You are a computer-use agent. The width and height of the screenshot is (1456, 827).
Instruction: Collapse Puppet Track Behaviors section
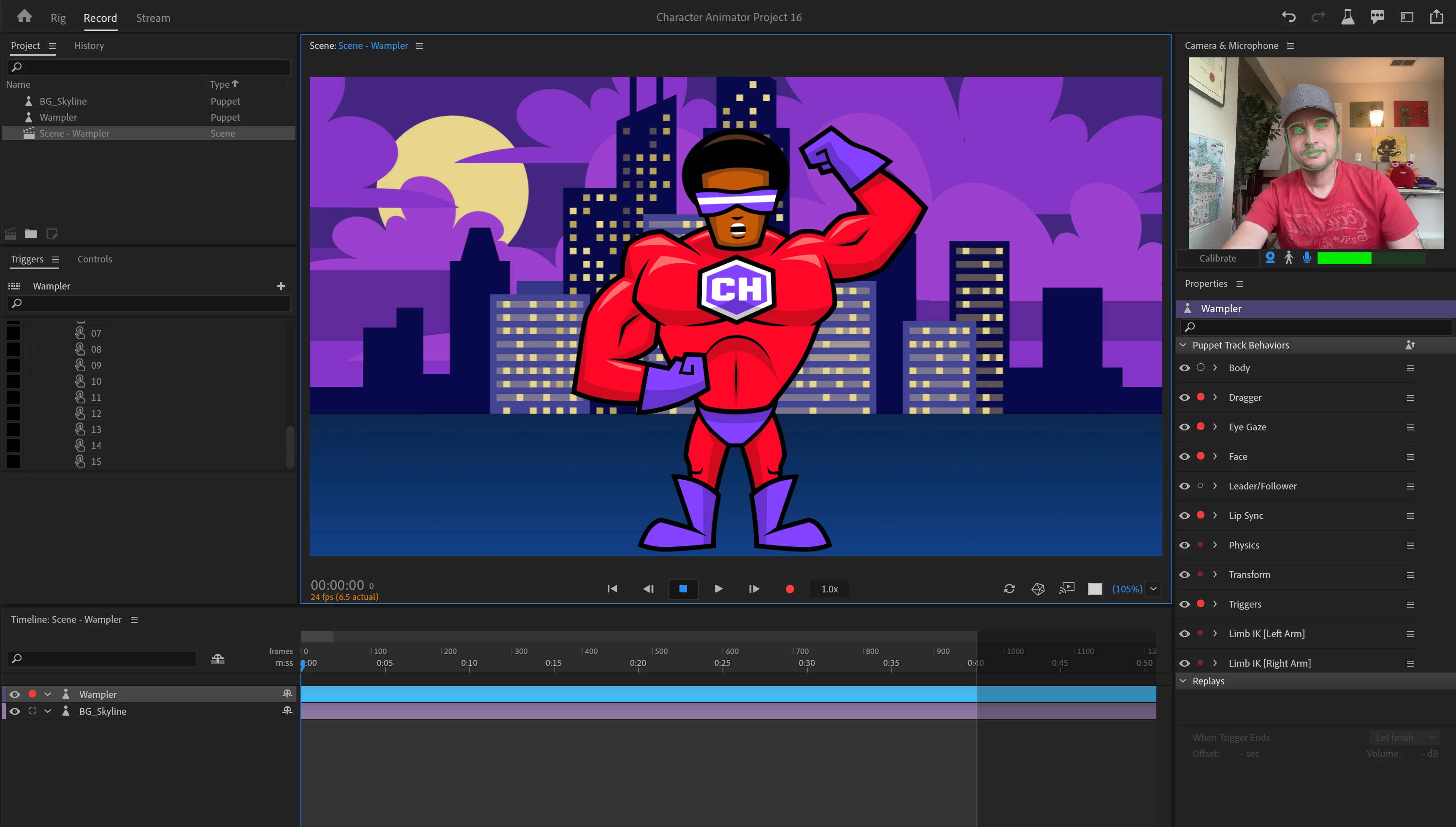pos(1183,345)
